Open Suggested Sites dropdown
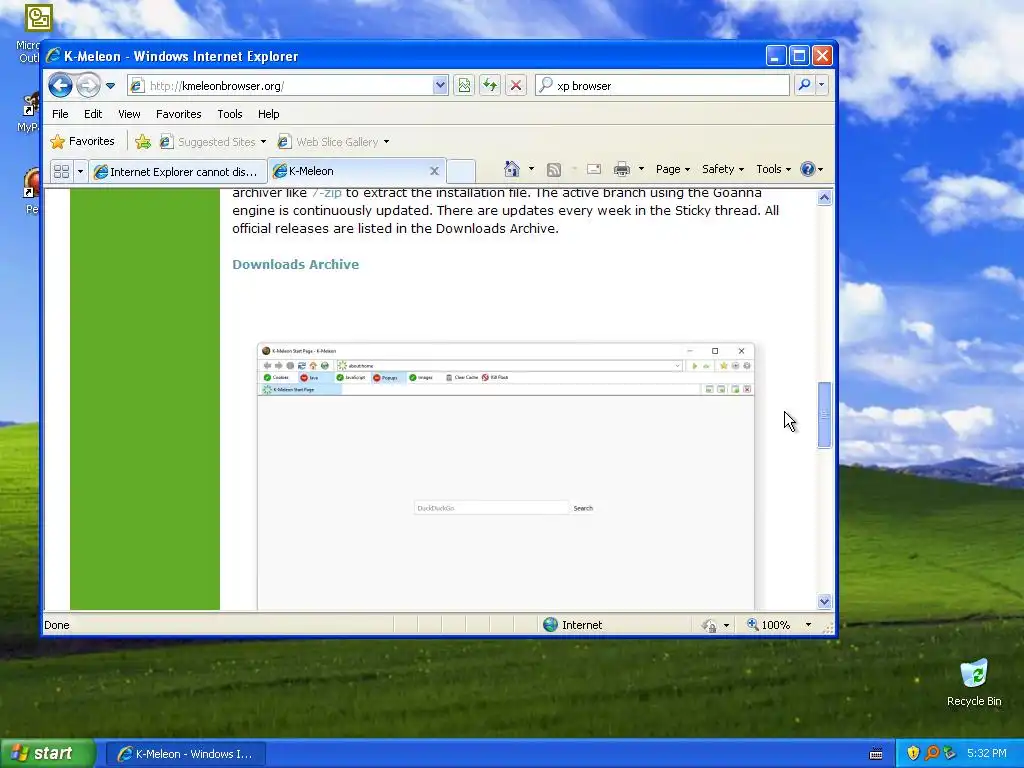Screen dimensions: 1024x768 [x=213, y=142]
